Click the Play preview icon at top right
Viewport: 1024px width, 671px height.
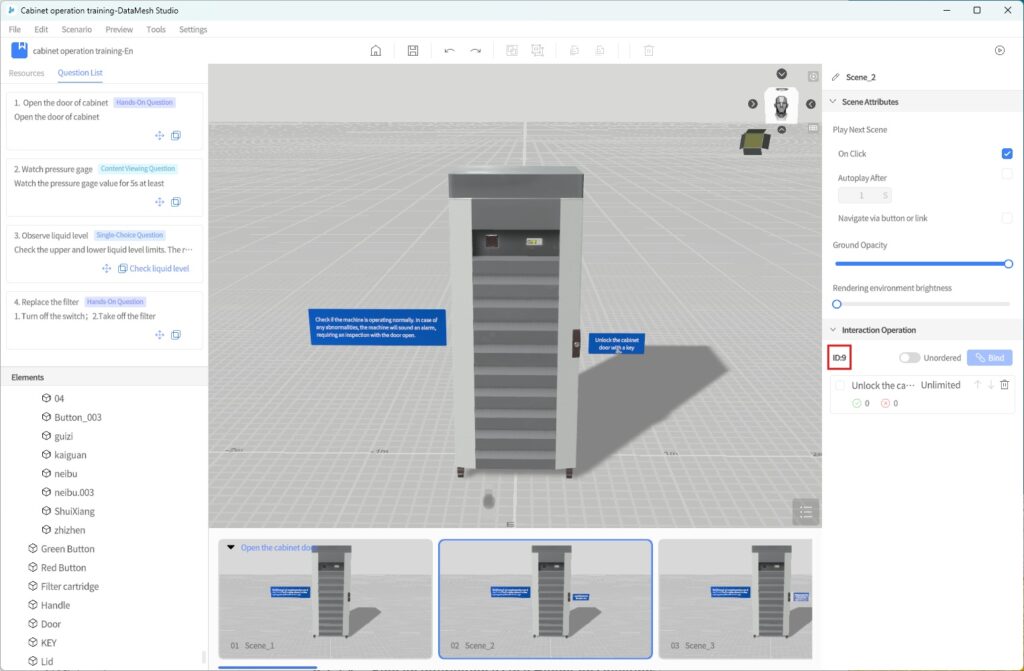(x=999, y=50)
